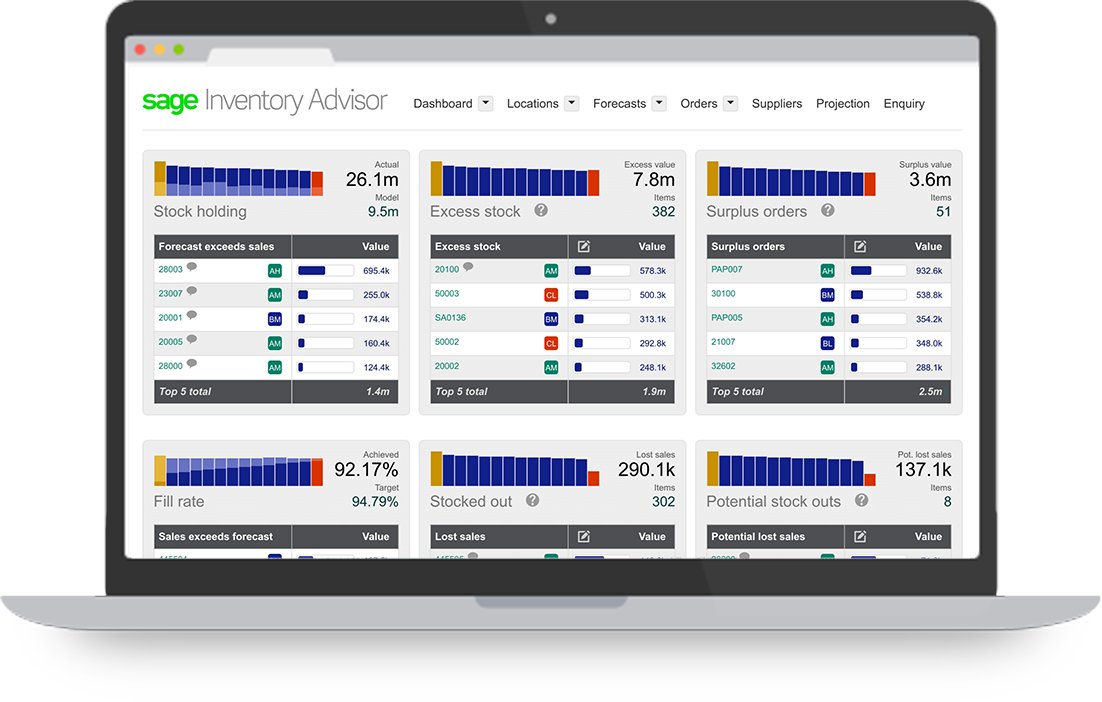Click edit icon in Surplus orders table header
This screenshot has height=702, width=1102.
click(860, 247)
